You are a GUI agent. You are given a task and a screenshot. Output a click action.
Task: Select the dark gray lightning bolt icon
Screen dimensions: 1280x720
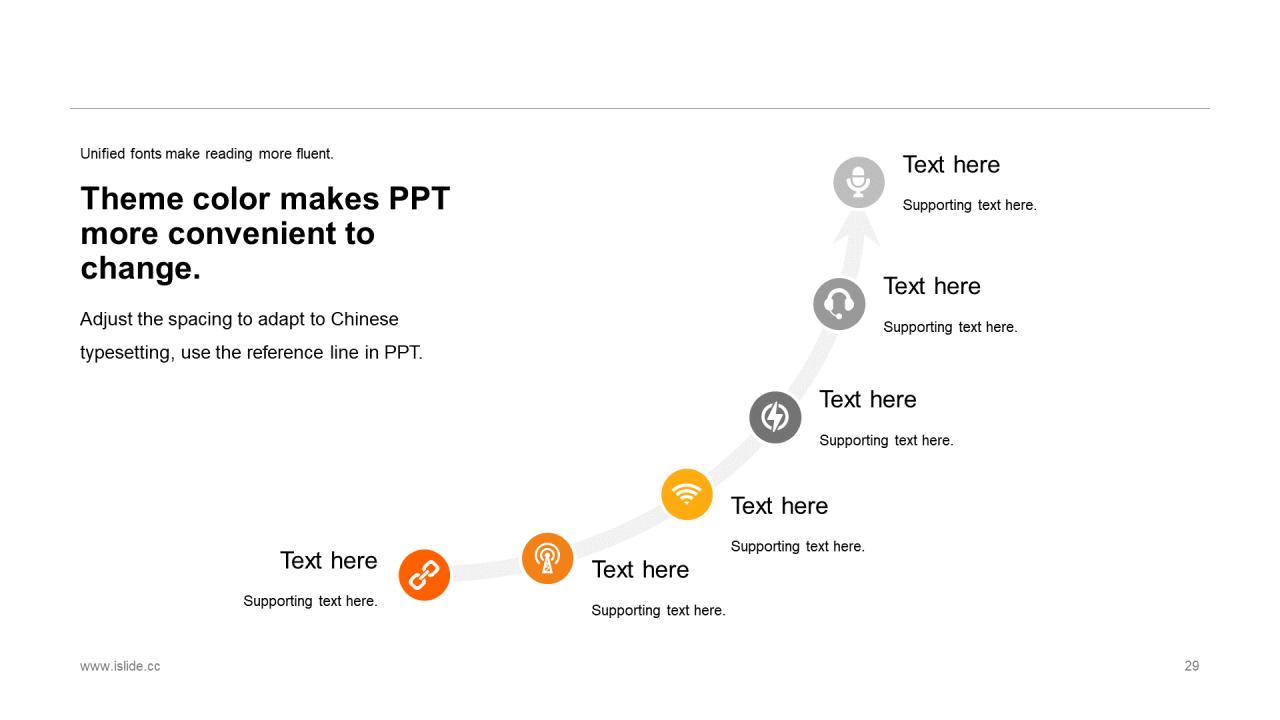[775, 417]
